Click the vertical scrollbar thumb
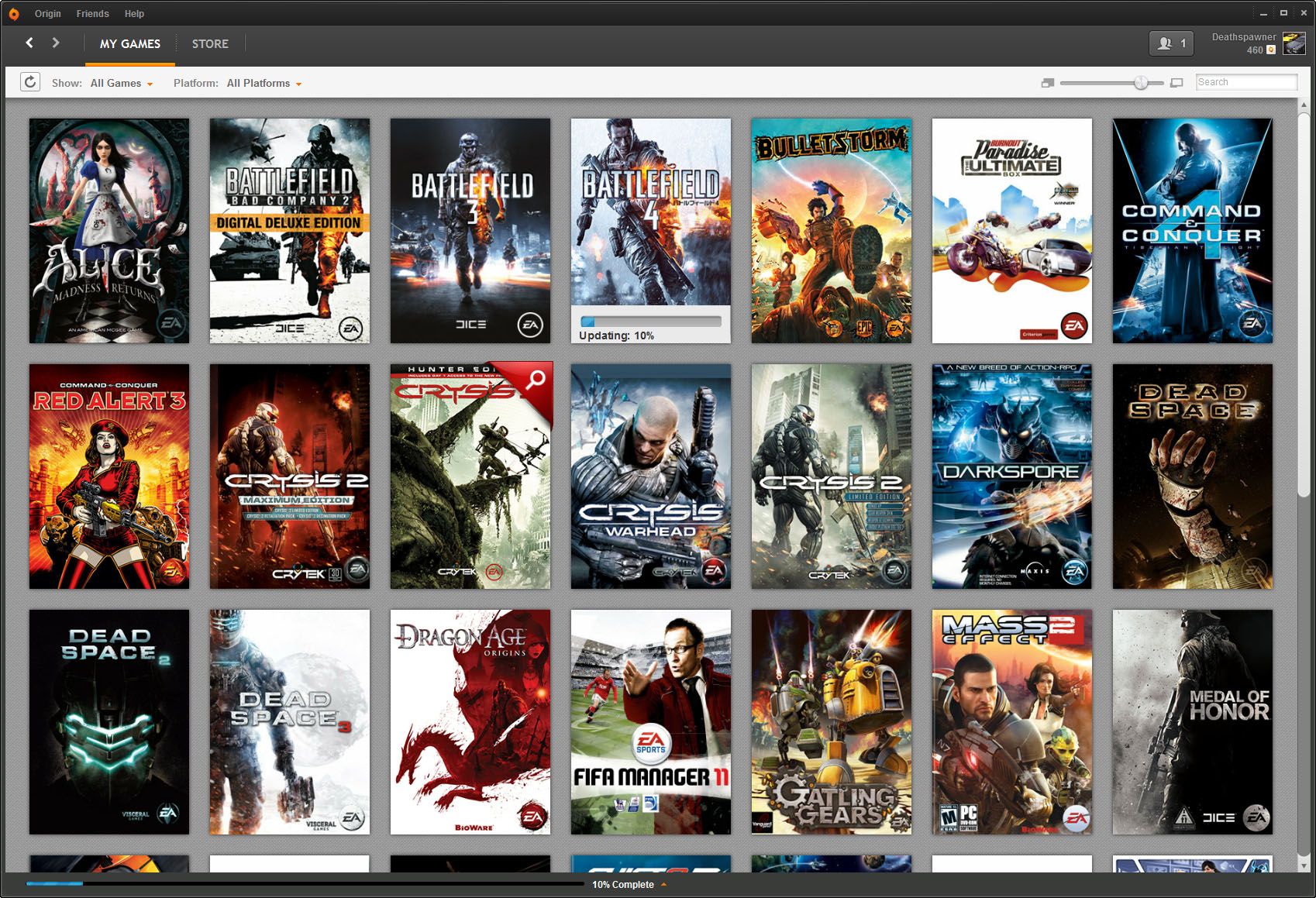 1304,306
